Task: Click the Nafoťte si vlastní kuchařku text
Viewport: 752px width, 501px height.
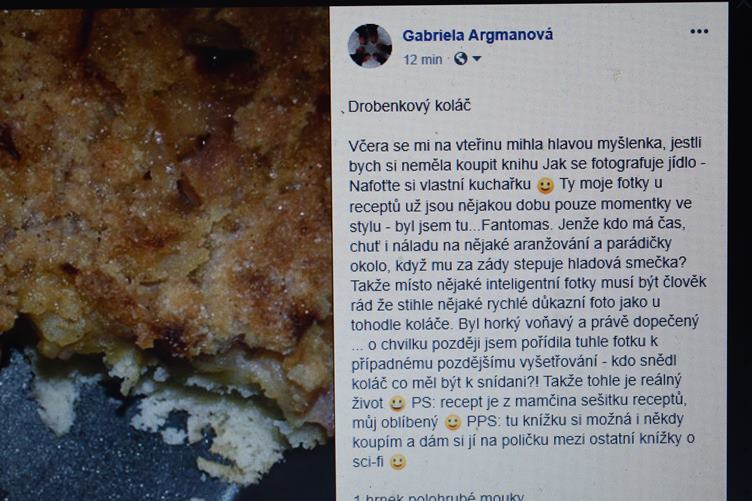Action: click(440, 185)
